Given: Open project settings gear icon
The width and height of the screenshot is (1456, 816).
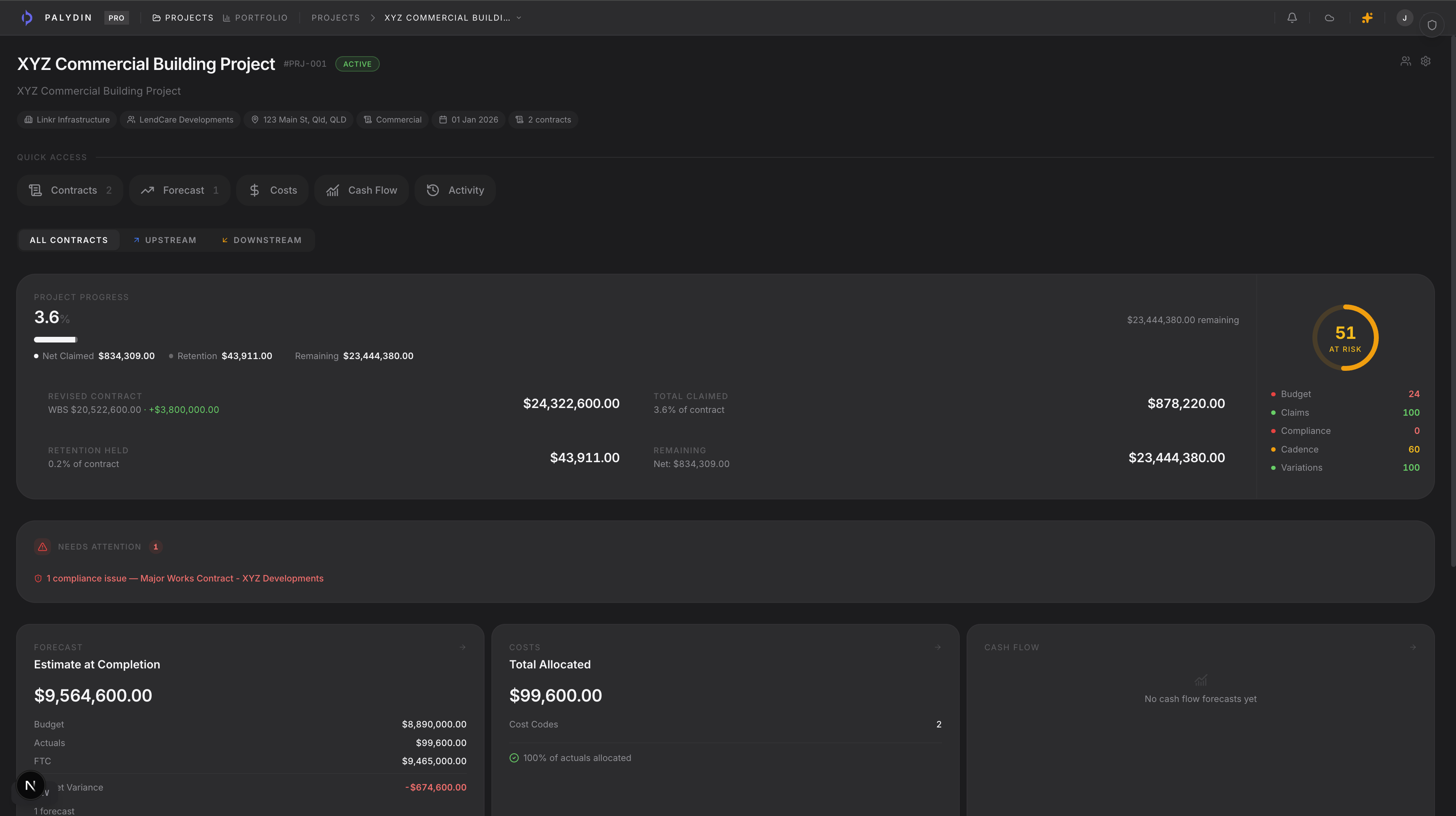Looking at the screenshot, I should 1426,61.
